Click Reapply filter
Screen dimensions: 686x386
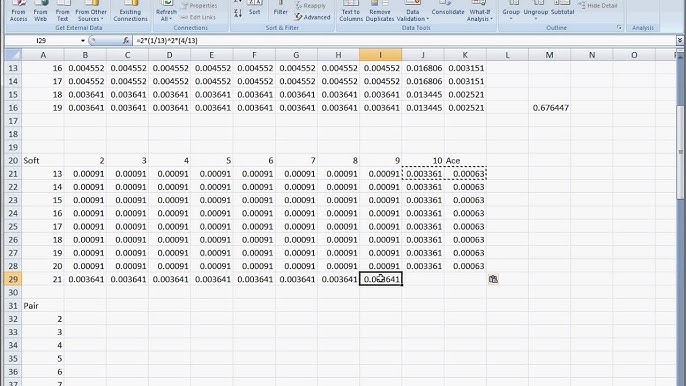310,6
